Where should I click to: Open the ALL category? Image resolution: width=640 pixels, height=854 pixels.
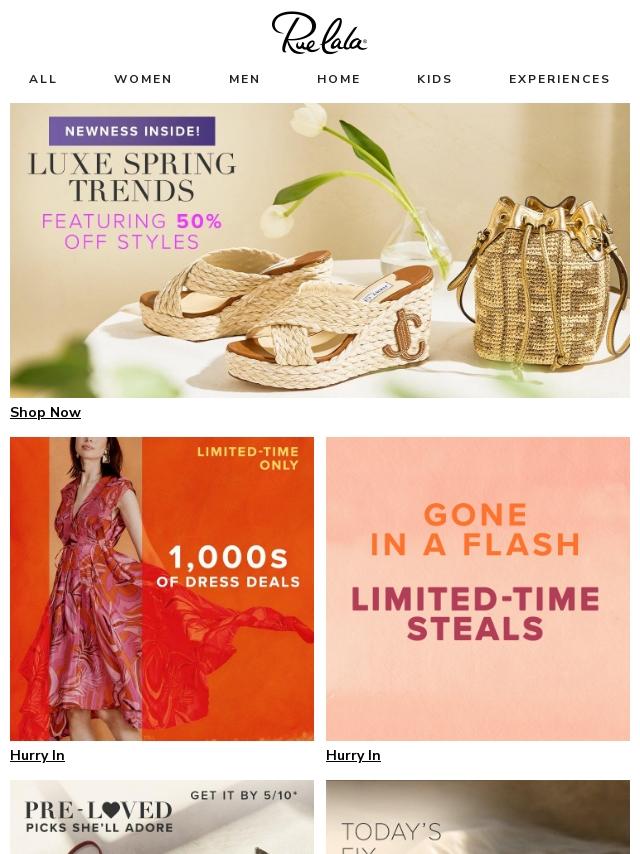click(x=43, y=79)
